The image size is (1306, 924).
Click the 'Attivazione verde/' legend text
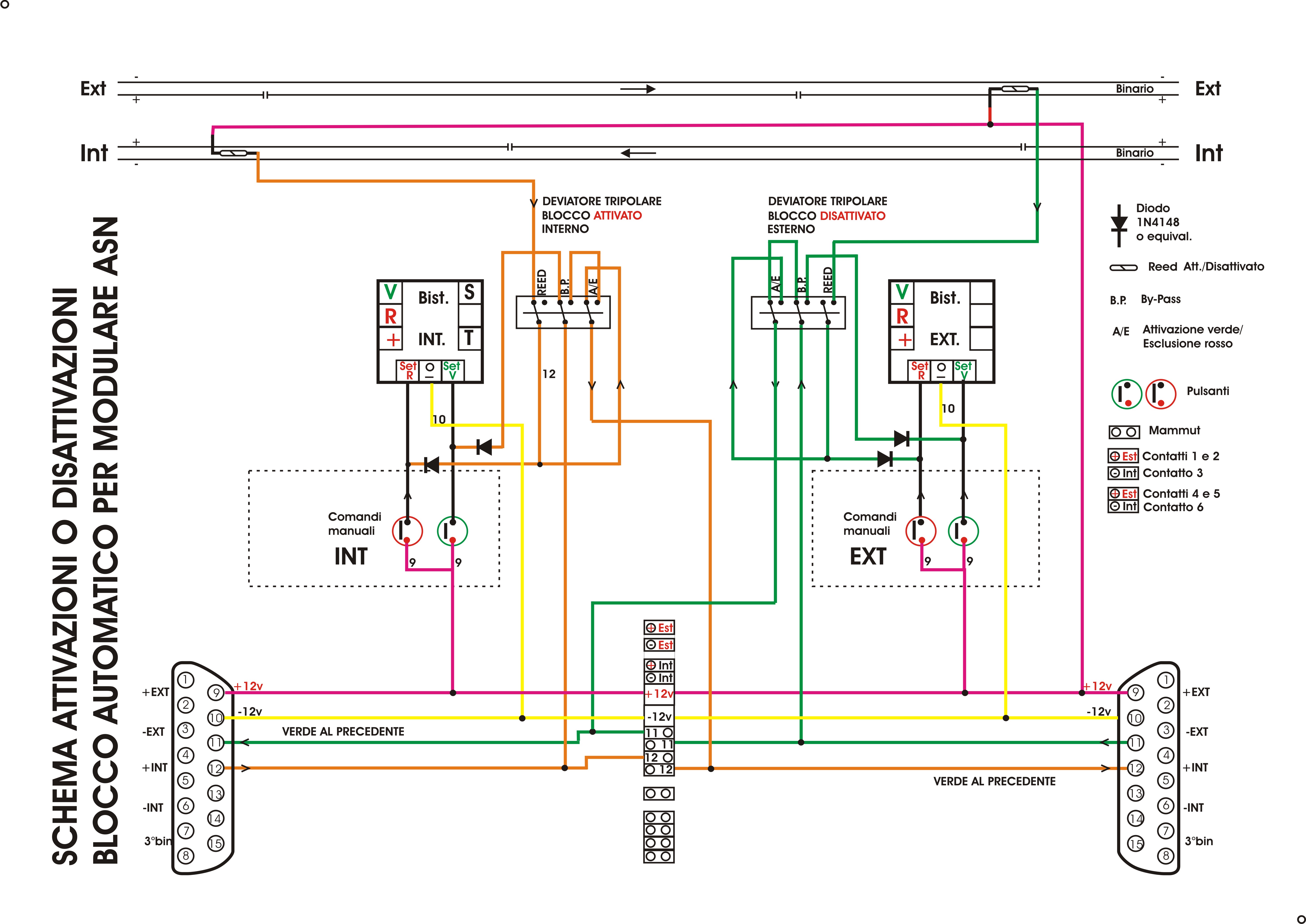[x=1193, y=329]
